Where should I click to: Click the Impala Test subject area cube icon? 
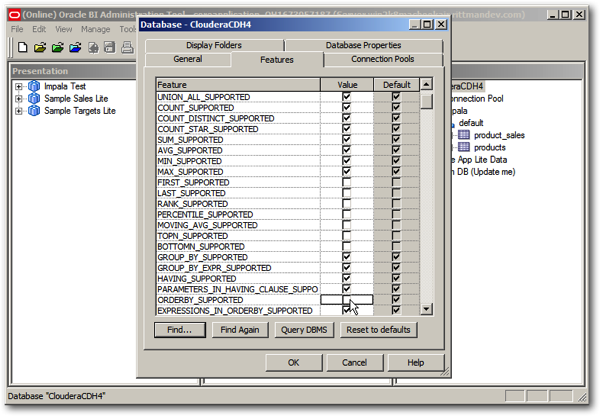coord(34,86)
